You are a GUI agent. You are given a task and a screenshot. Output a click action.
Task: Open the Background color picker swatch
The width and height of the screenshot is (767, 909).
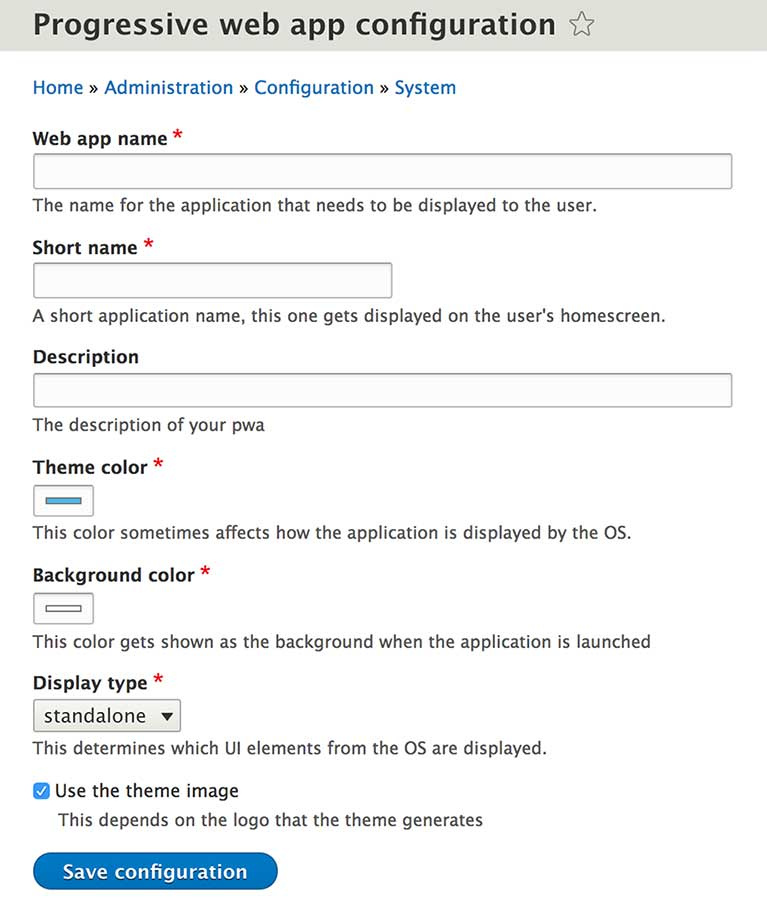(63, 608)
